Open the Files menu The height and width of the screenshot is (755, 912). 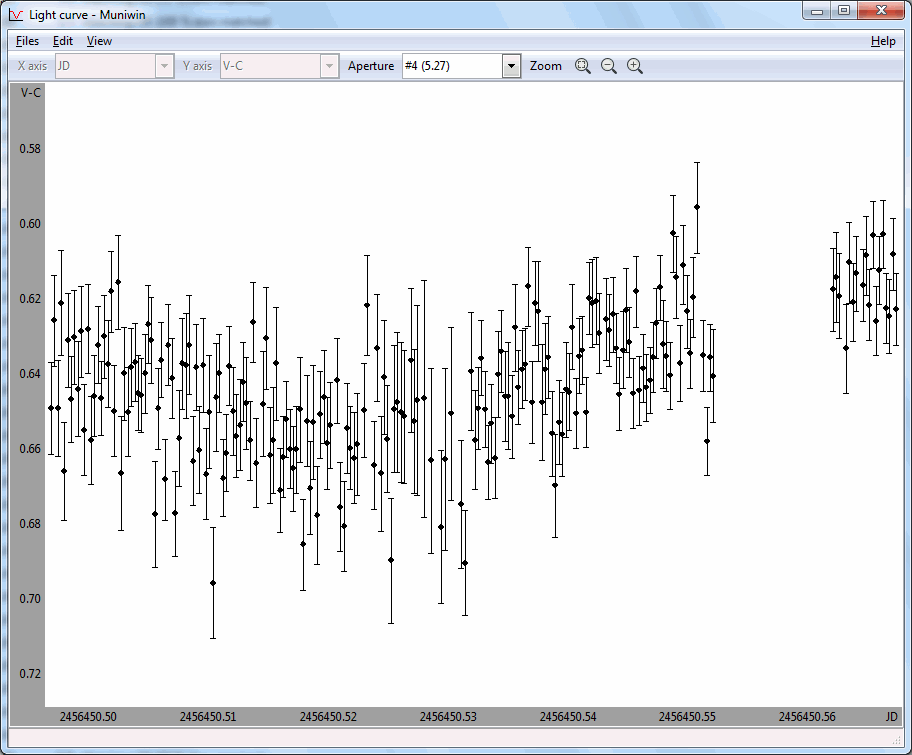27,41
